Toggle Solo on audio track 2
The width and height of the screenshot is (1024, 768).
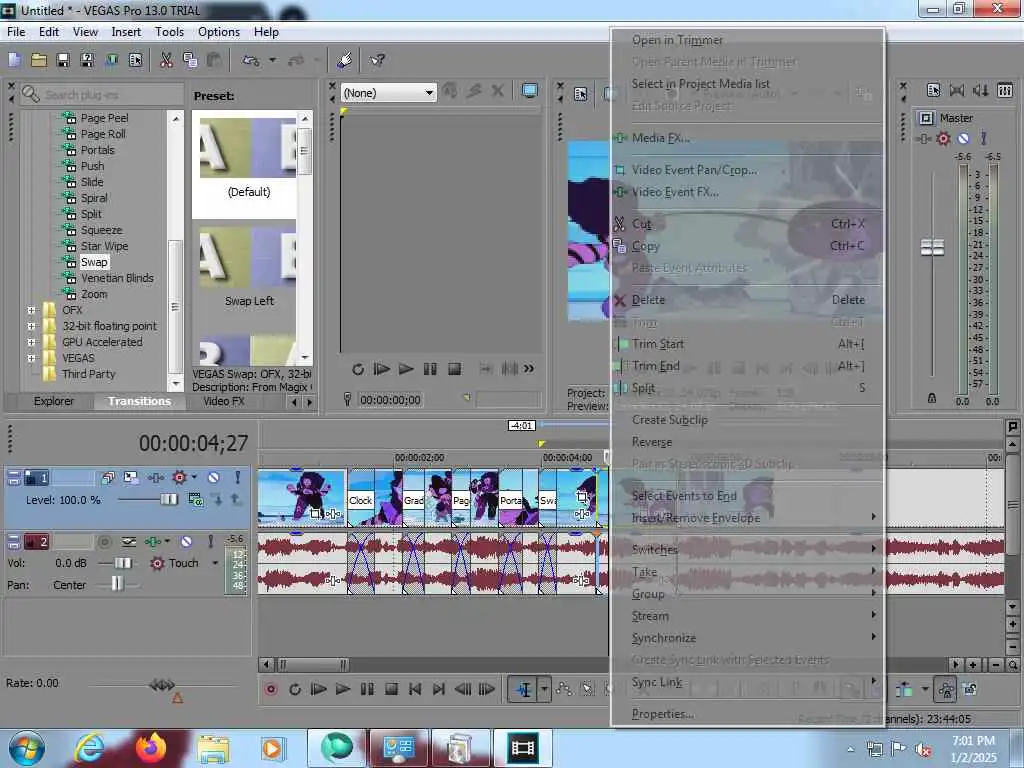pyautogui.click(x=210, y=541)
